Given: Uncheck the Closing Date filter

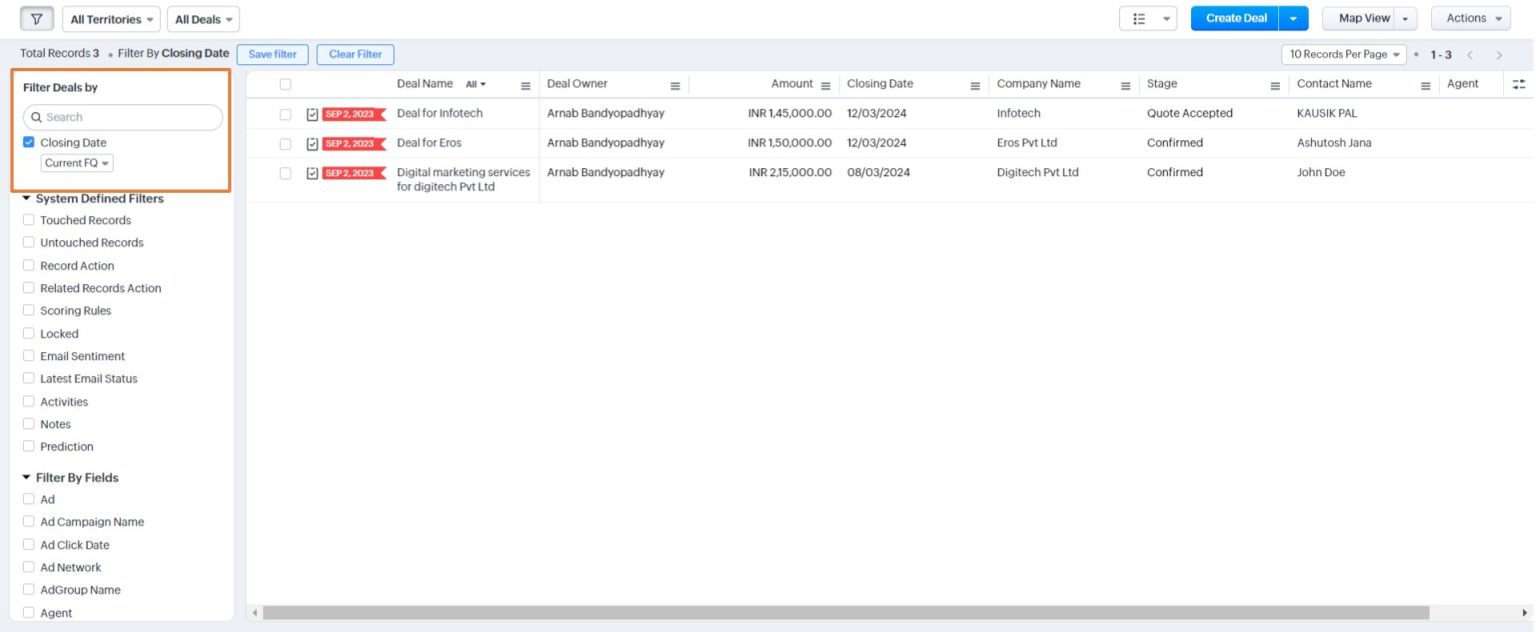Looking at the screenshot, I should click(x=28, y=141).
